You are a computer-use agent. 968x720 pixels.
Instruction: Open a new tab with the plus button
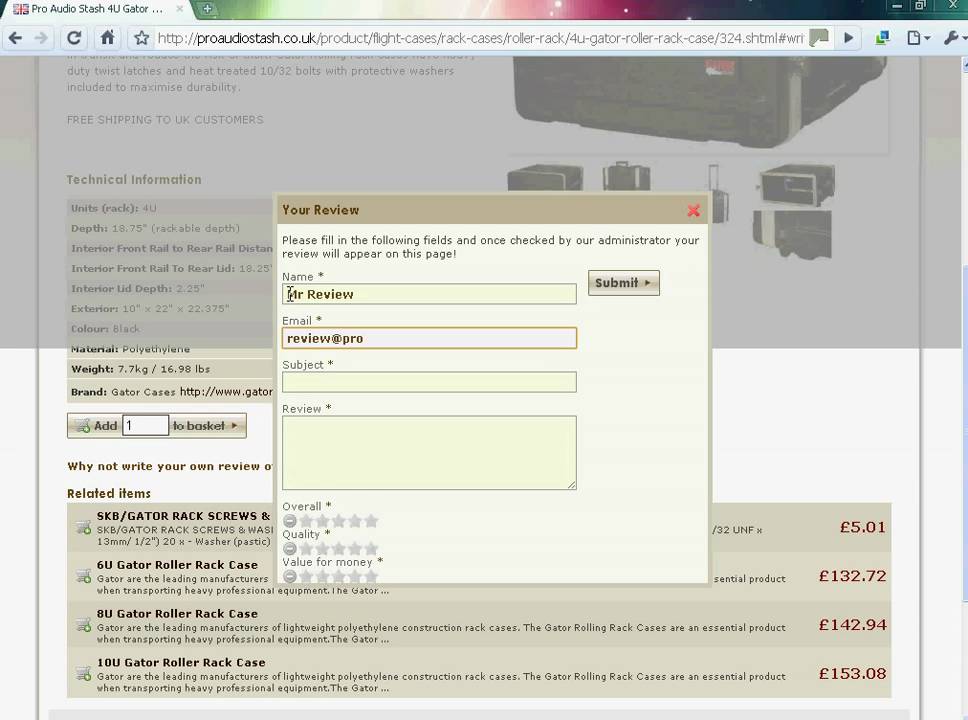tap(207, 9)
